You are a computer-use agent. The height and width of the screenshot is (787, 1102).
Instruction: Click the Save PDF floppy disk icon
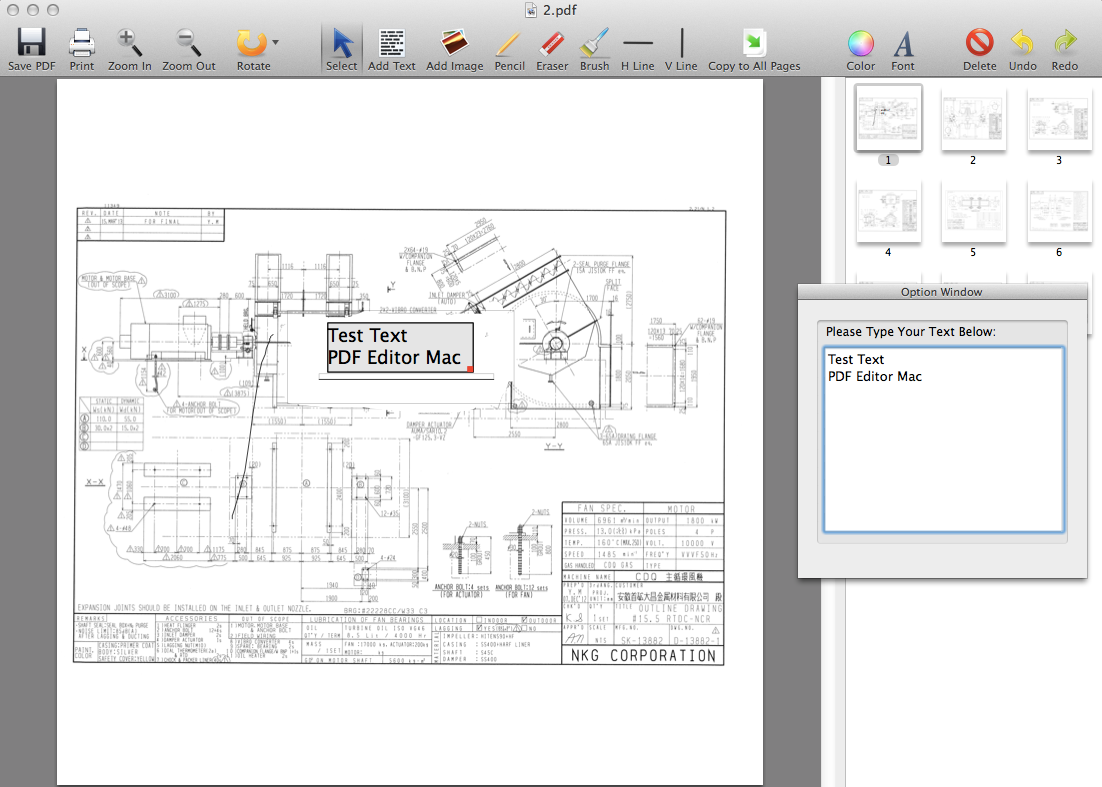tap(31, 43)
